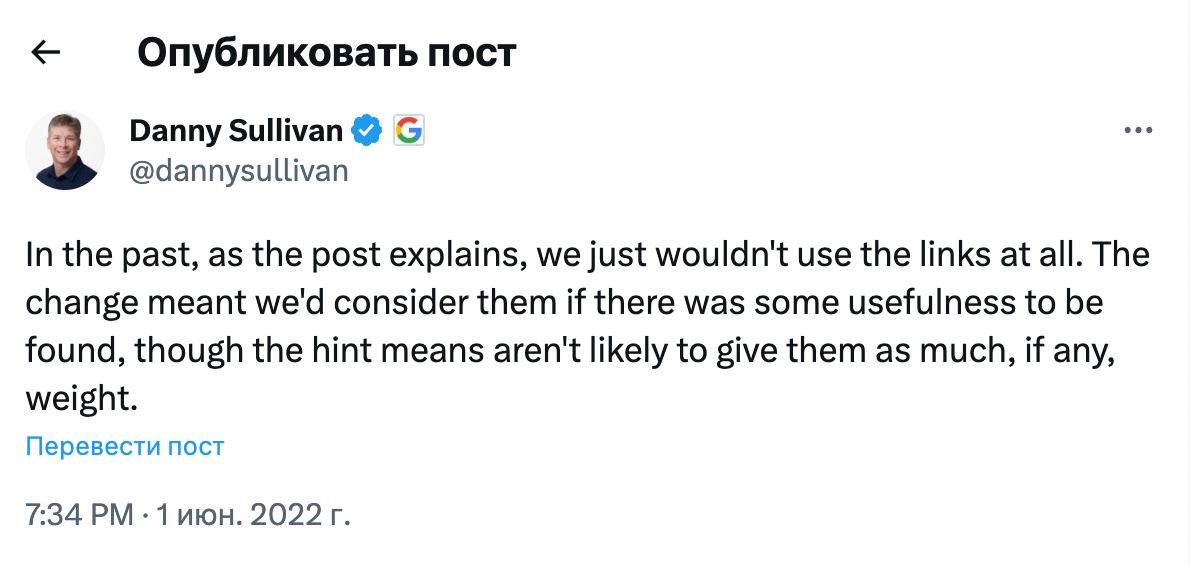Click the blue verified checkmark badge
This screenshot has width=1190, height=566.
click(368, 130)
